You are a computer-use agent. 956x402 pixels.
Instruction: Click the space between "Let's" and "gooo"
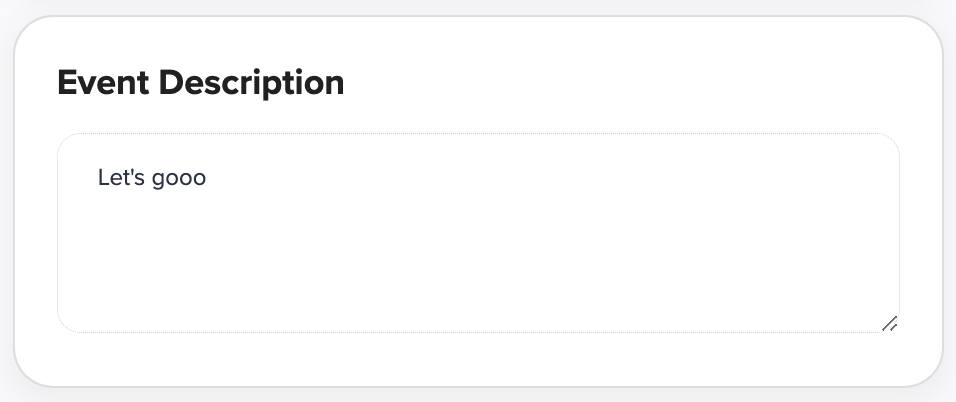(x=146, y=178)
